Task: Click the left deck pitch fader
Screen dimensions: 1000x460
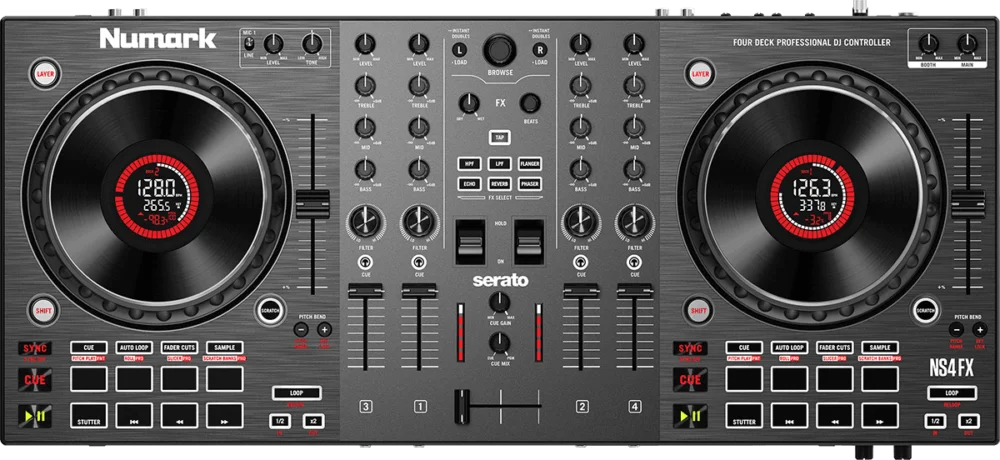Action: click(312, 204)
